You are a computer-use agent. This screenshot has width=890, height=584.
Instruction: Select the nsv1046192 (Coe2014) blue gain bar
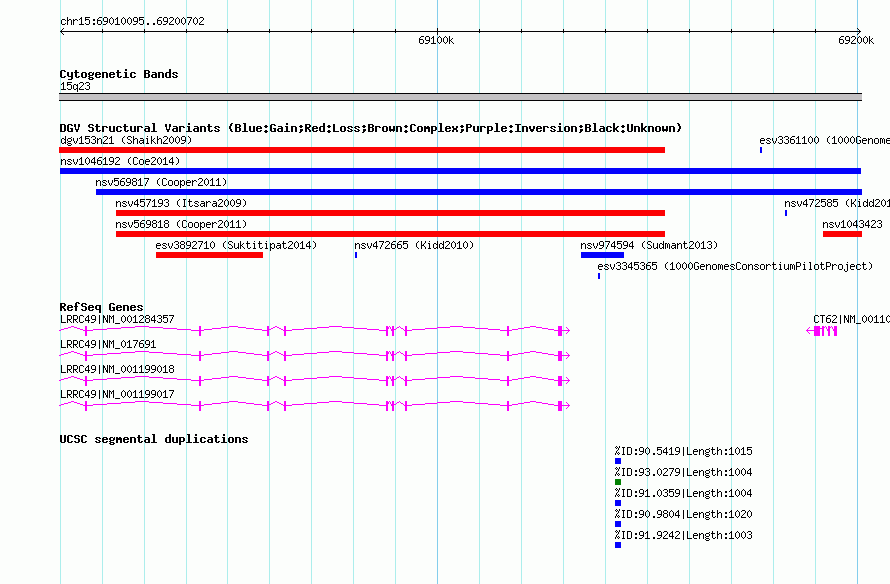tap(460, 171)
